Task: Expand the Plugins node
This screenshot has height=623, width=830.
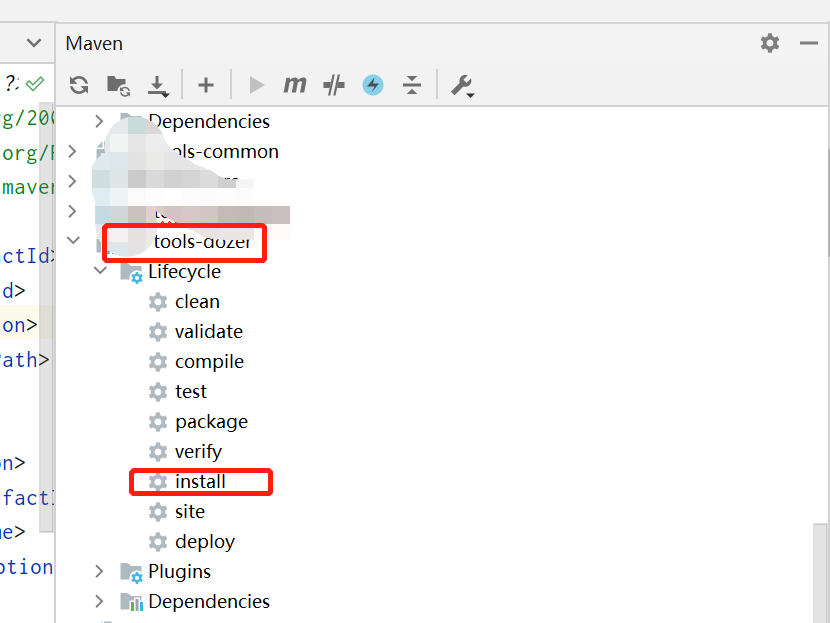Action: coord(99,572)
